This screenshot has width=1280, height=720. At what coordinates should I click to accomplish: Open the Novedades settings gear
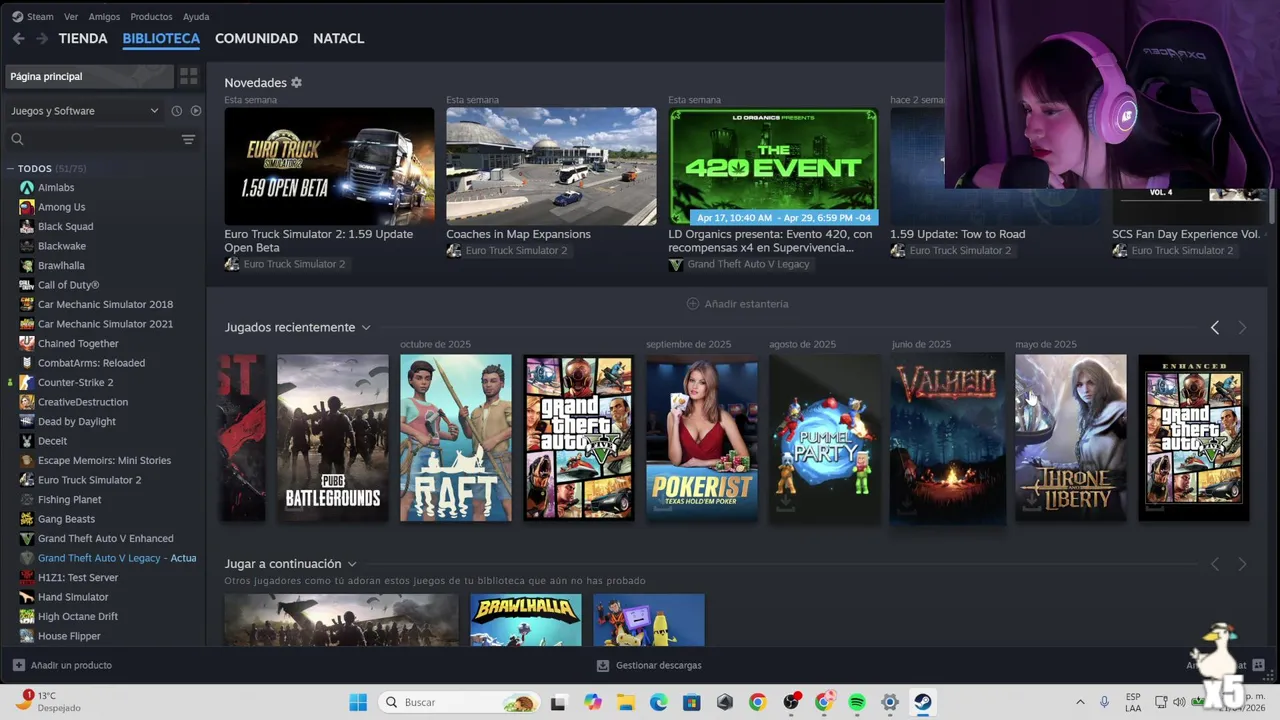[x=296, y=83]
